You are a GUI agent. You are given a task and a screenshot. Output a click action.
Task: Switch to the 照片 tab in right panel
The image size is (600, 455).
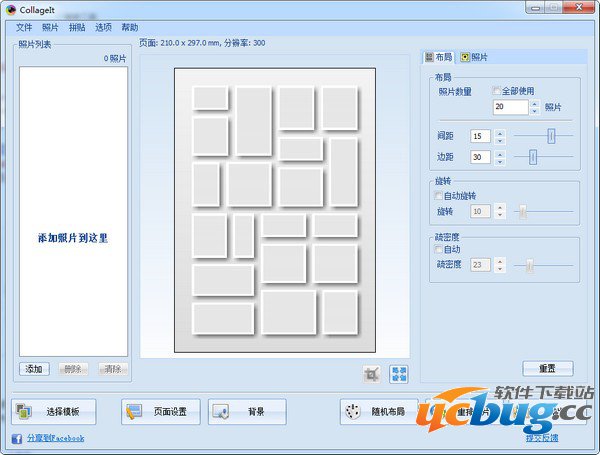[x=474, y=58]
